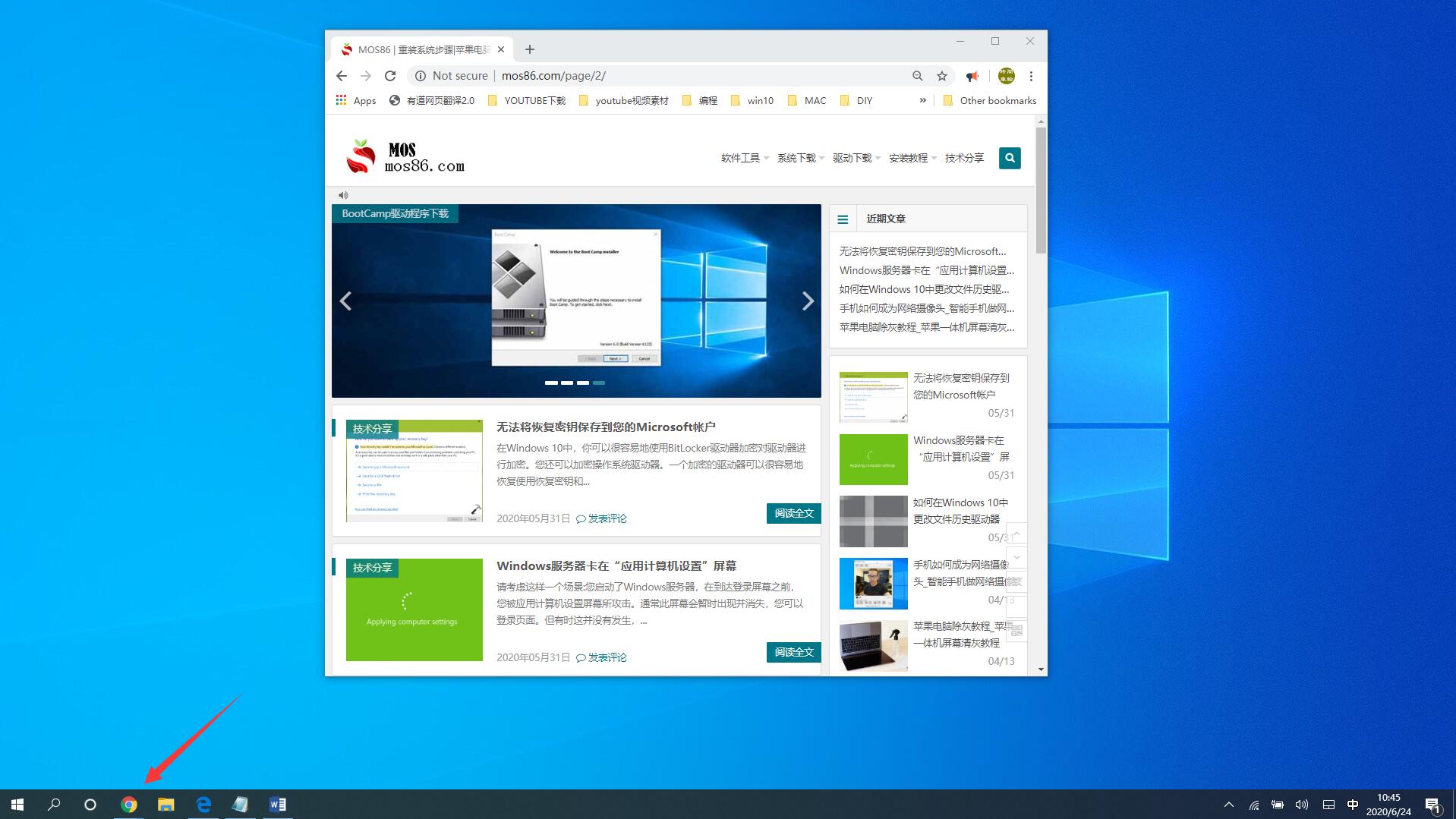The width and height of the screenshot is (1456, 819).
Task: Open the MAC bookmark folder
Action: 806,100
